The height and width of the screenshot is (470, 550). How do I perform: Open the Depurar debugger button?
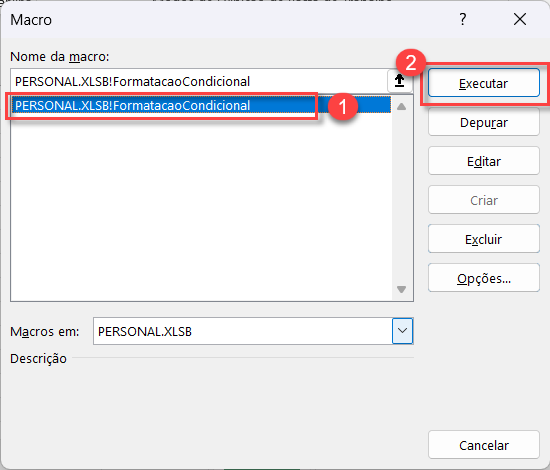coord(484,122)
